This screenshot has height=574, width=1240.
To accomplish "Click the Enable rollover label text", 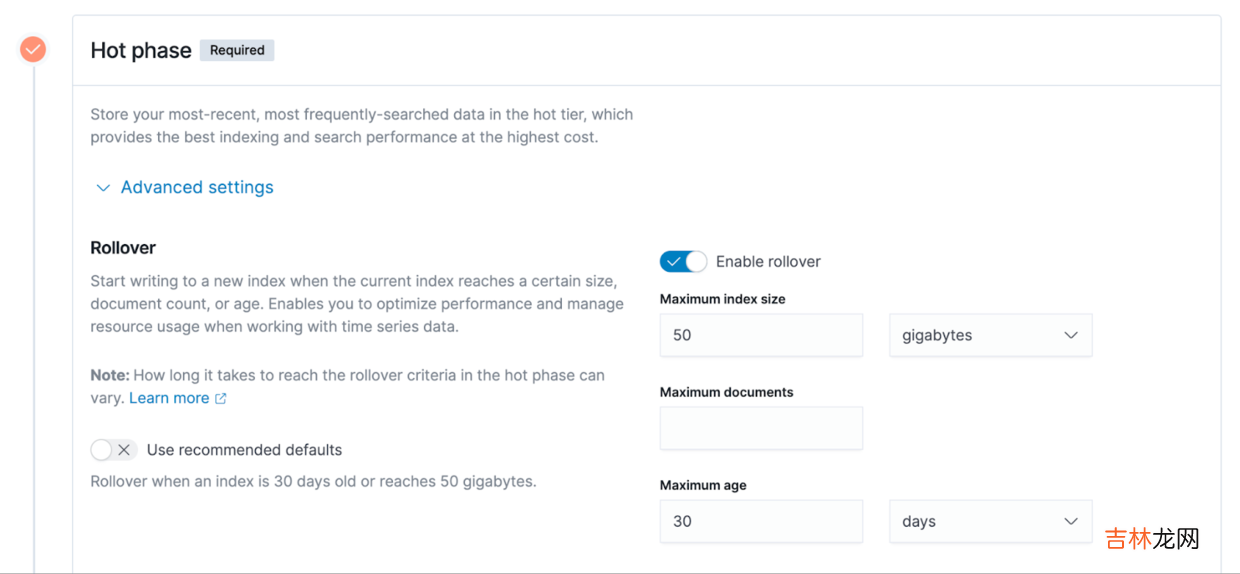I will tap(768, 262).
